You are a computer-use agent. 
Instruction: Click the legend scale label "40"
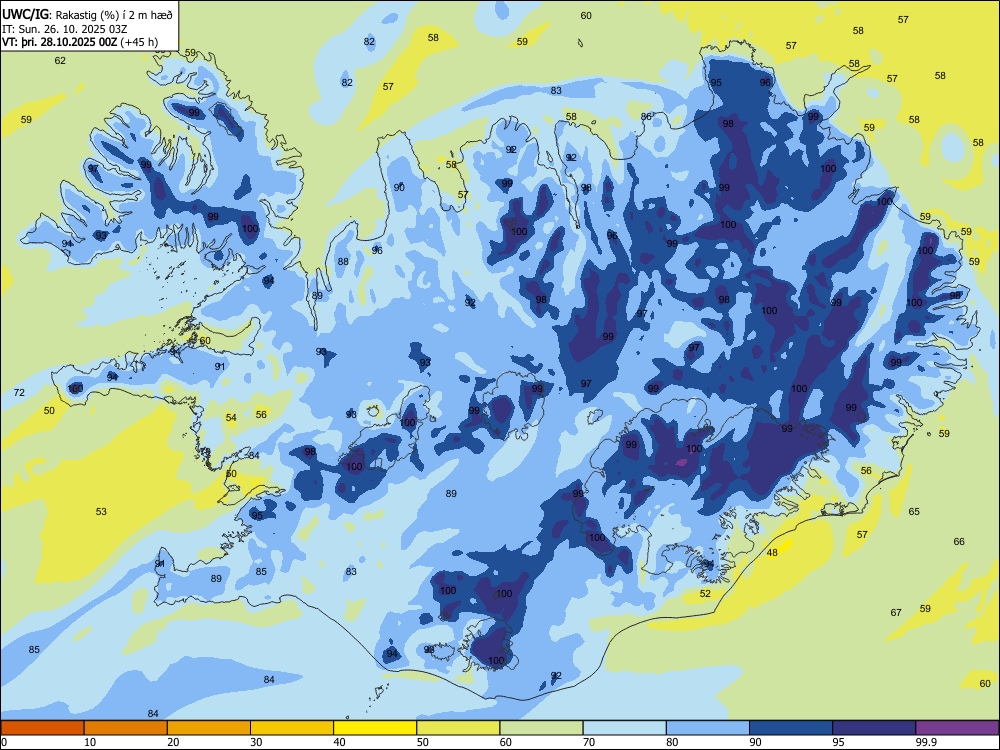(x=339, y=742)
